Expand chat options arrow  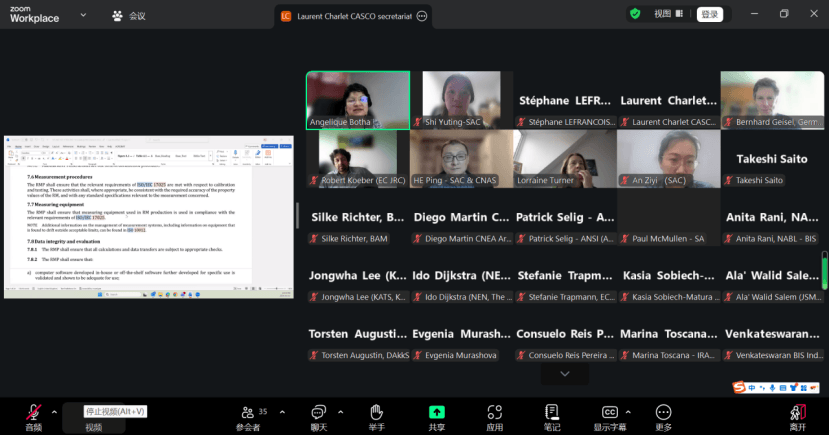342,411
